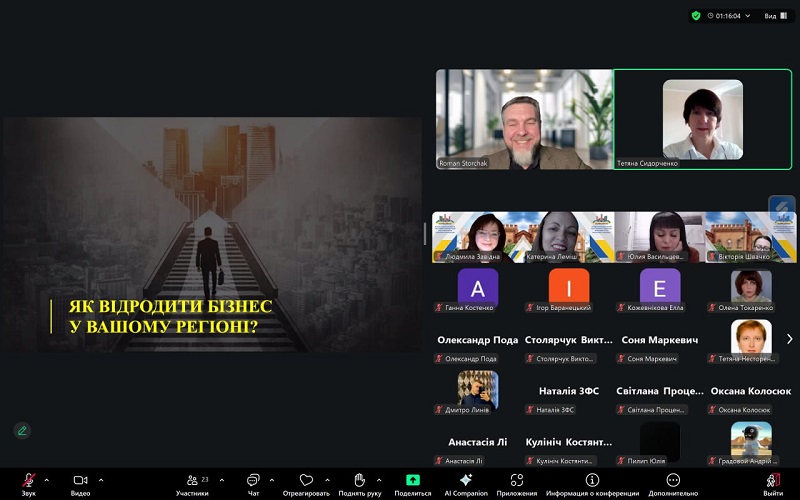The width and height of the screenshot is (800, 500).
Task: Click the Отреагировать reactions heart icon
Action: point(306,481)
